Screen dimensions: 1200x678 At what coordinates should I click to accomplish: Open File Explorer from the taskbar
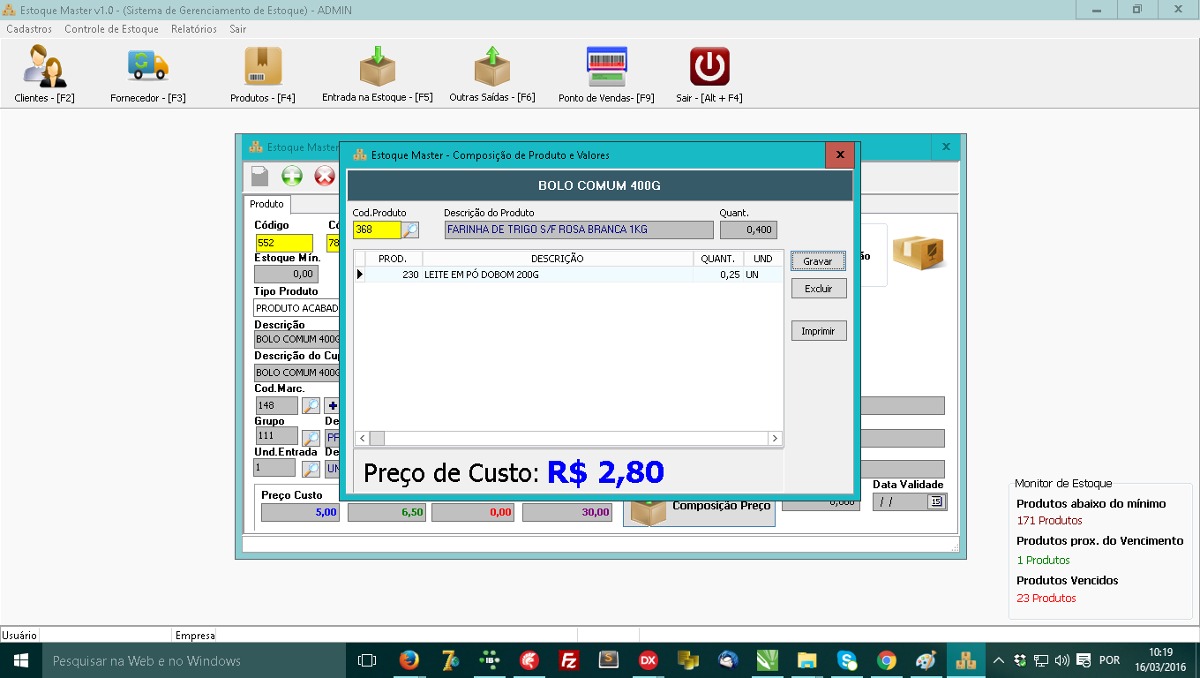click(807, 660)
